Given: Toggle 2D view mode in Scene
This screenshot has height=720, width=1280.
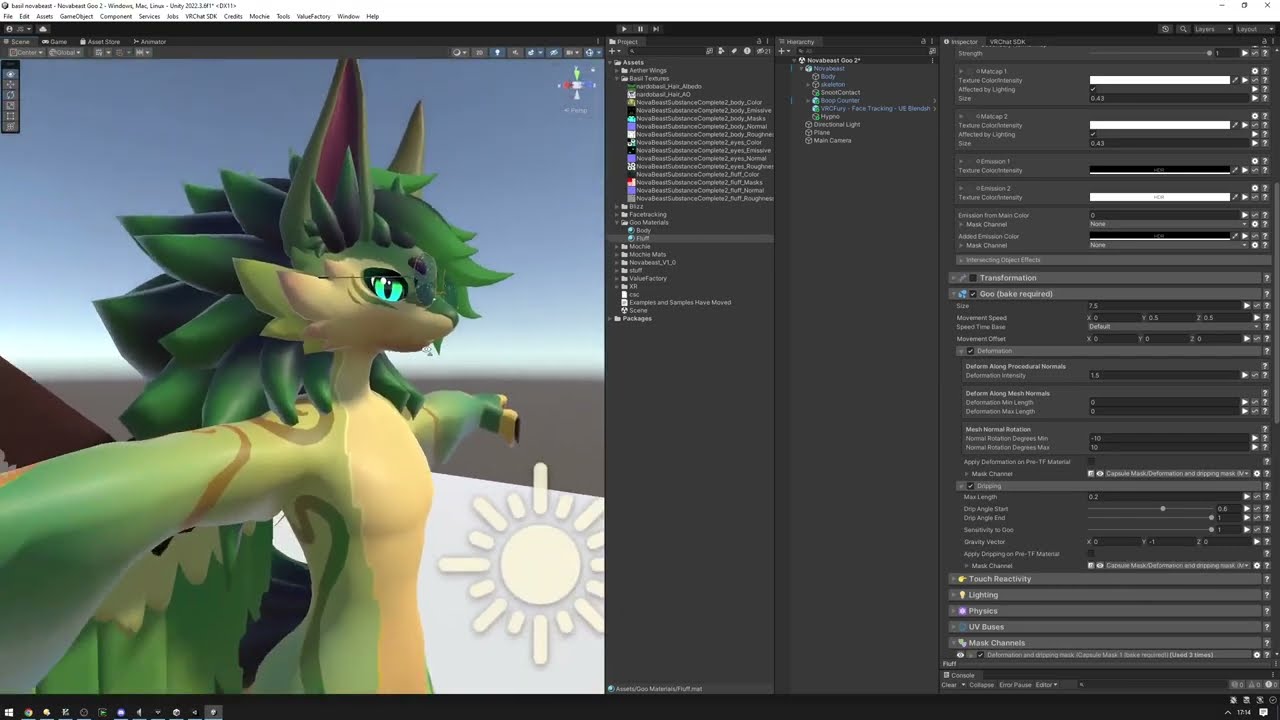Looking at the screenshot, I should coord(479,52).
